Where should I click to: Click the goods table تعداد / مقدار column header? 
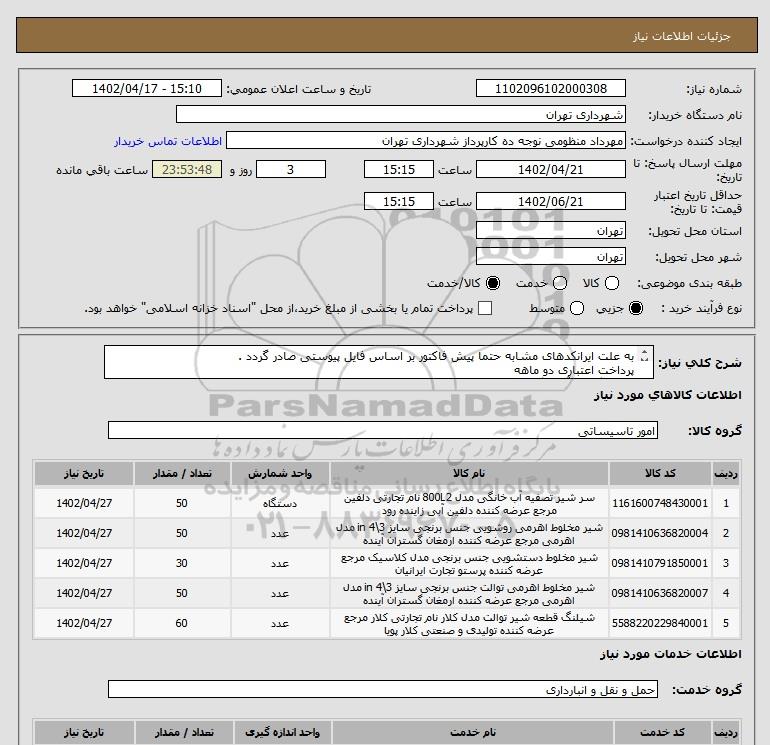pos(182,473)
